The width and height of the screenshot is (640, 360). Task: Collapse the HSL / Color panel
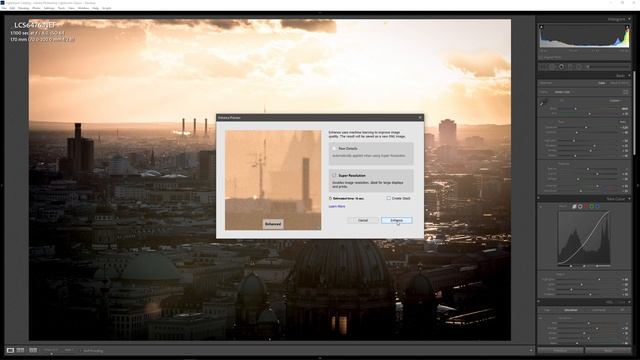pos(629,302)
